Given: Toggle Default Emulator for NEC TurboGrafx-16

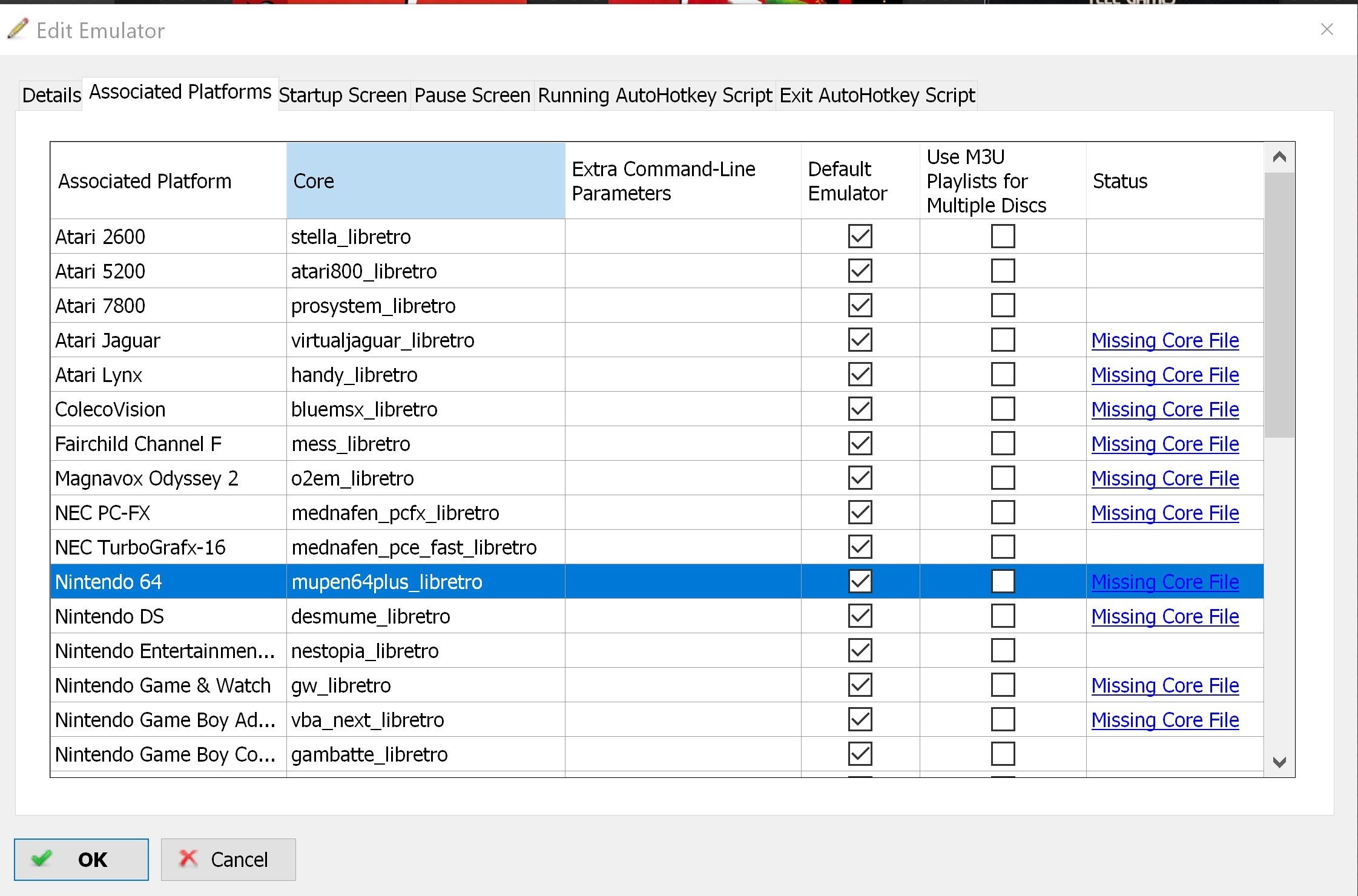Looking at the screenshot, I should [x=860, y=547].
